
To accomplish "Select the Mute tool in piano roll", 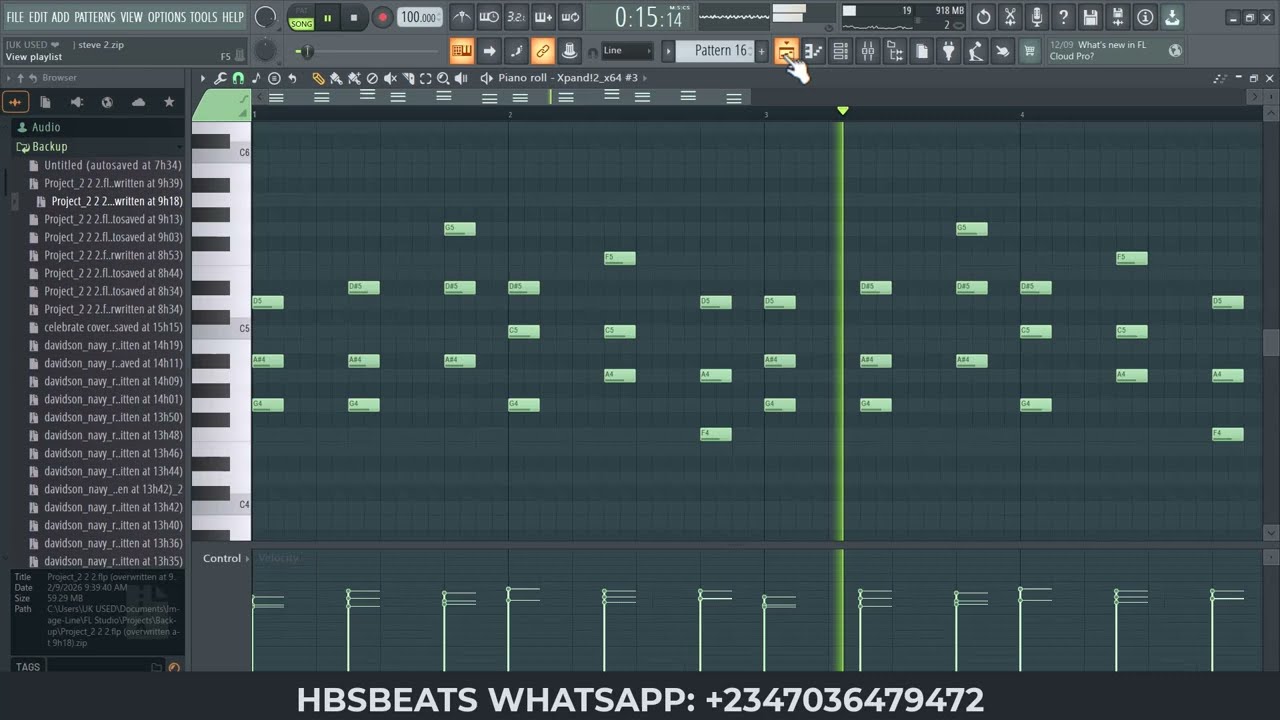I will 390,78.
